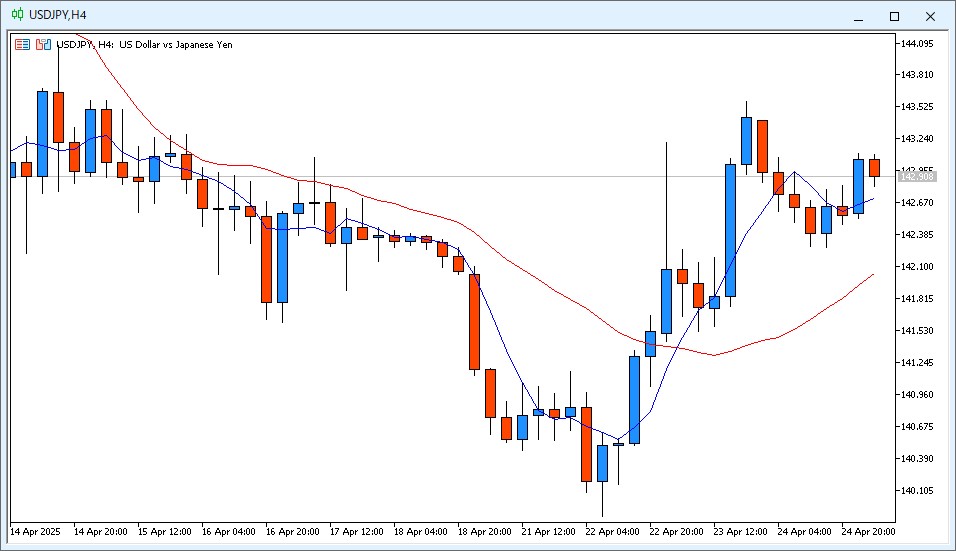Click the '16 Apr 04:00' time axis label

pyautogui.click(x=229, y=531)
